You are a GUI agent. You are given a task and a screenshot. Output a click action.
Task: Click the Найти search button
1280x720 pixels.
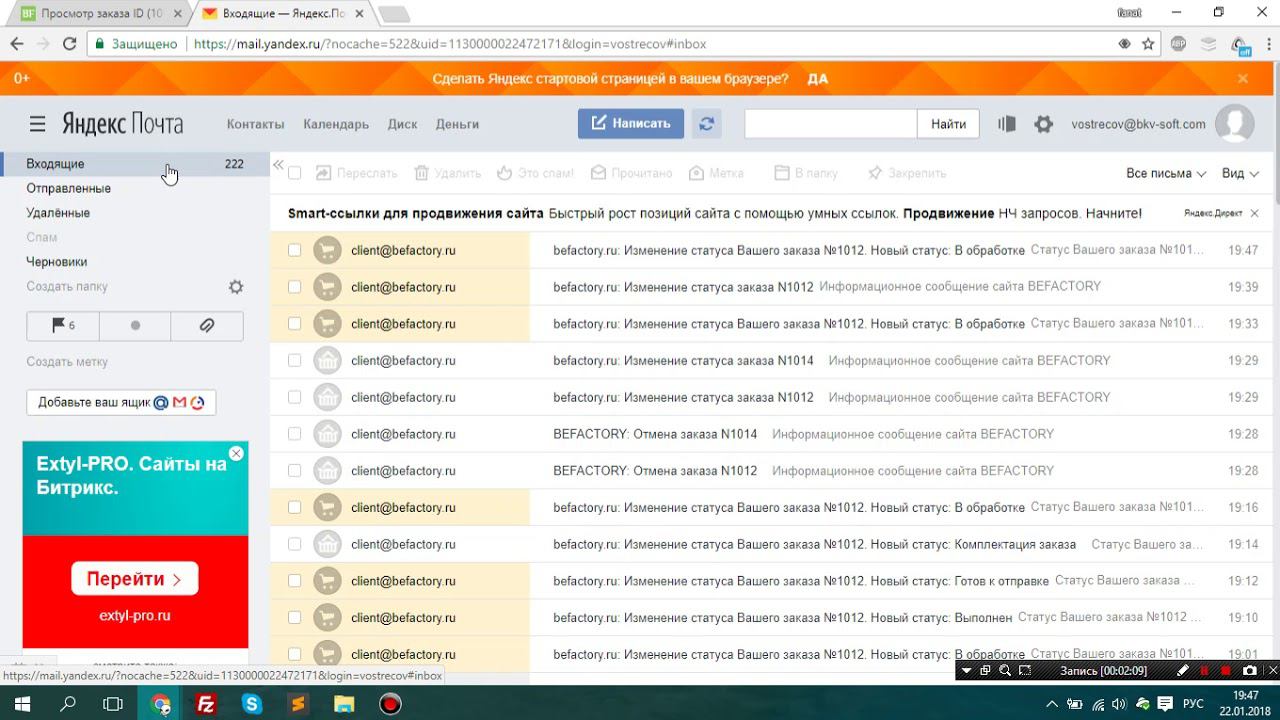tap(948, 124)
